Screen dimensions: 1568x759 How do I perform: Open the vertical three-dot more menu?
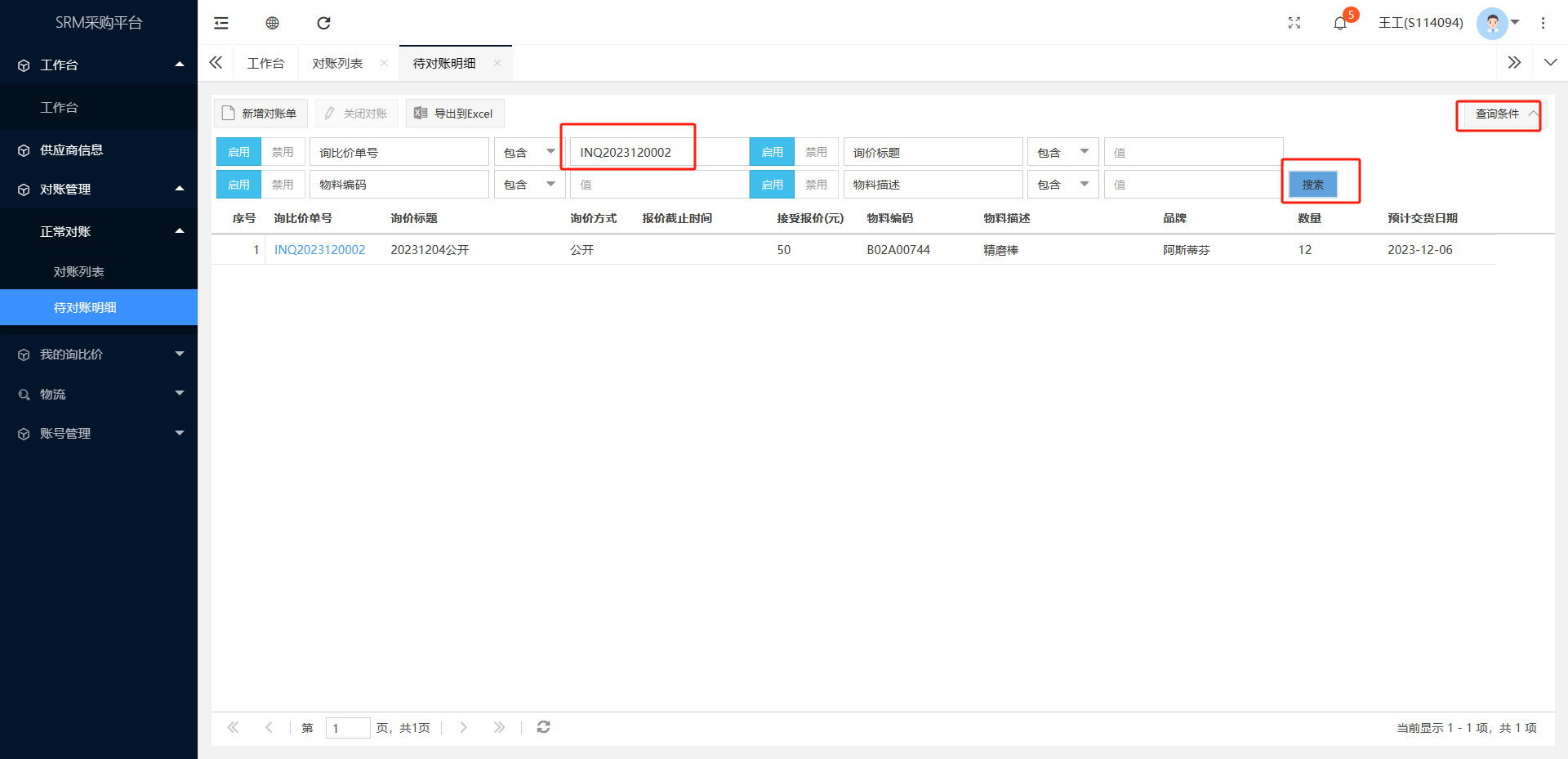1543,23
